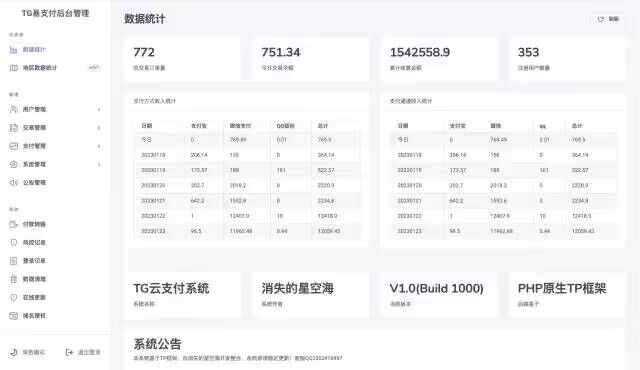The height and width of the screenshot is (370, 640).
Task: Click 522.57 in the 支付通道收入统计 table
Action: click(x=580, y=170)
